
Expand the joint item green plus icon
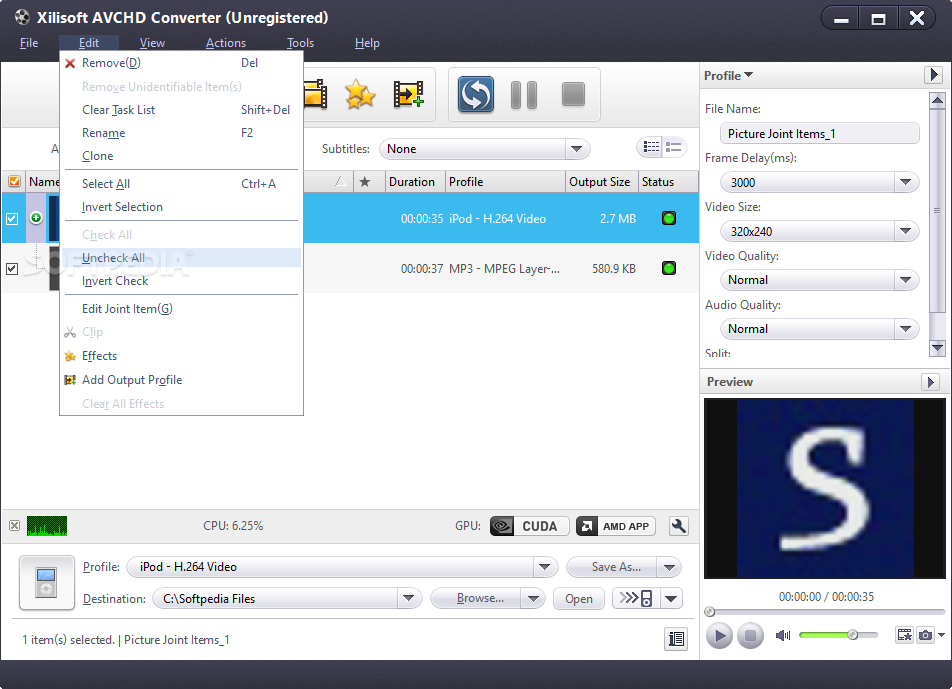point(36,217)
